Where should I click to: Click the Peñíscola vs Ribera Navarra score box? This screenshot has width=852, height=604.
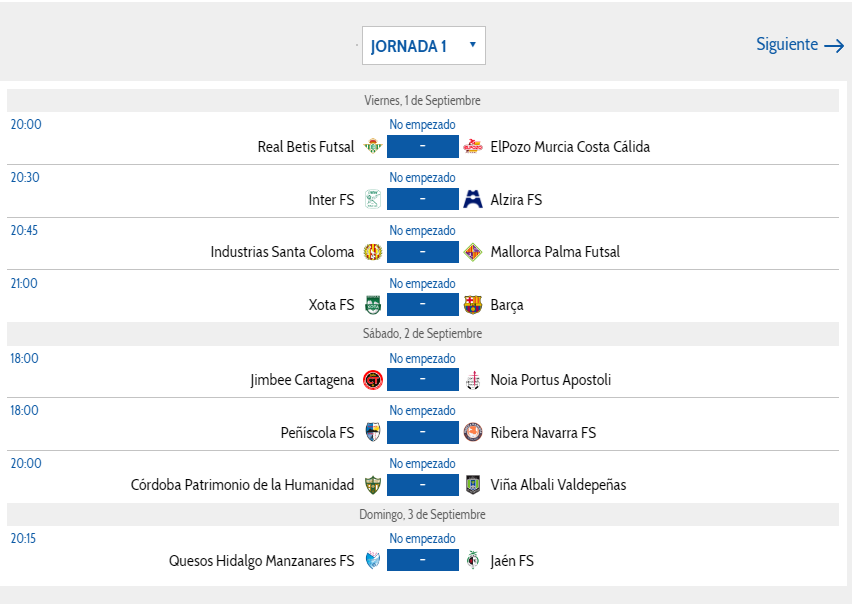pos(423,432)
